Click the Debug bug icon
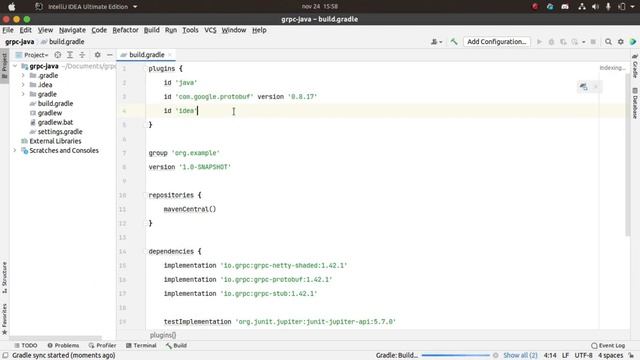 click(x=551, y=42)
